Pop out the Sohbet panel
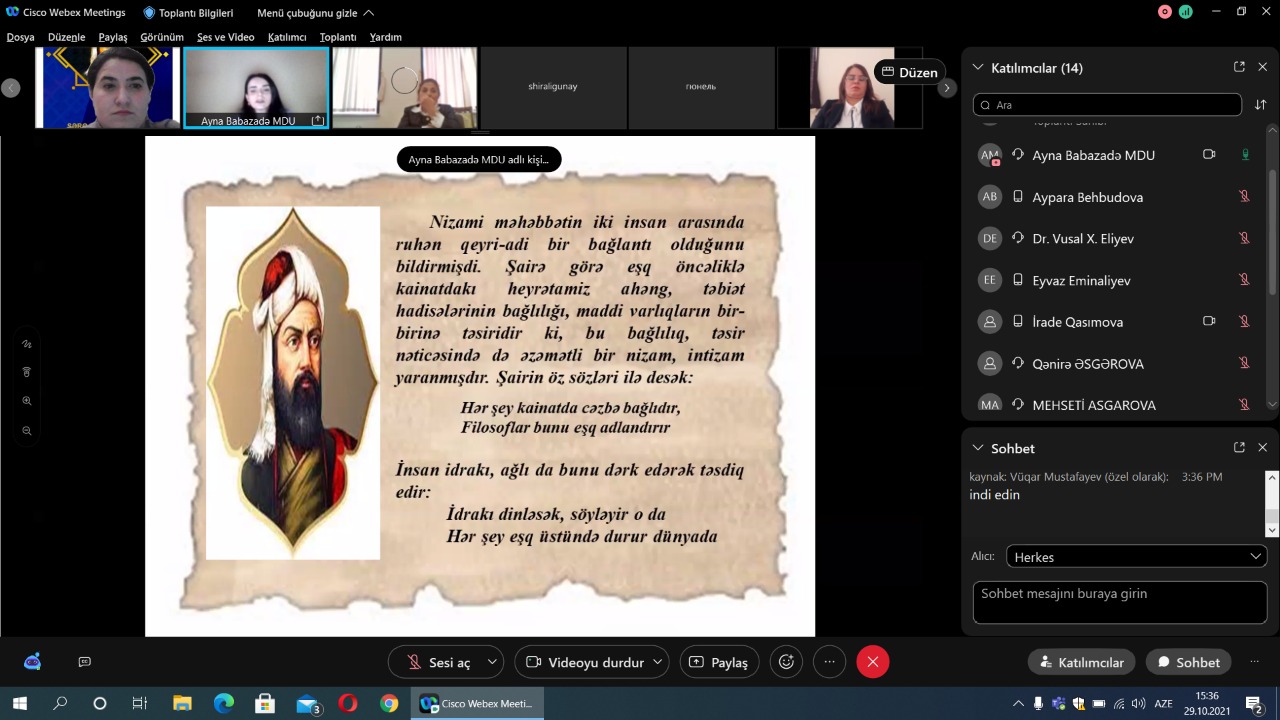The width and height of the screenshot is (1280, 720). [x=1239, y=448]
